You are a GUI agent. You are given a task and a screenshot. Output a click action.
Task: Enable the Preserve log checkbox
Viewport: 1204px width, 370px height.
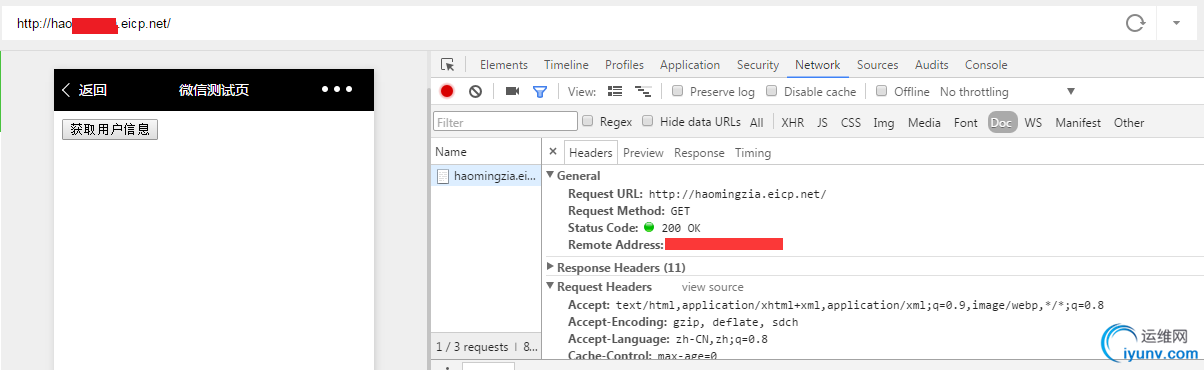678,91
